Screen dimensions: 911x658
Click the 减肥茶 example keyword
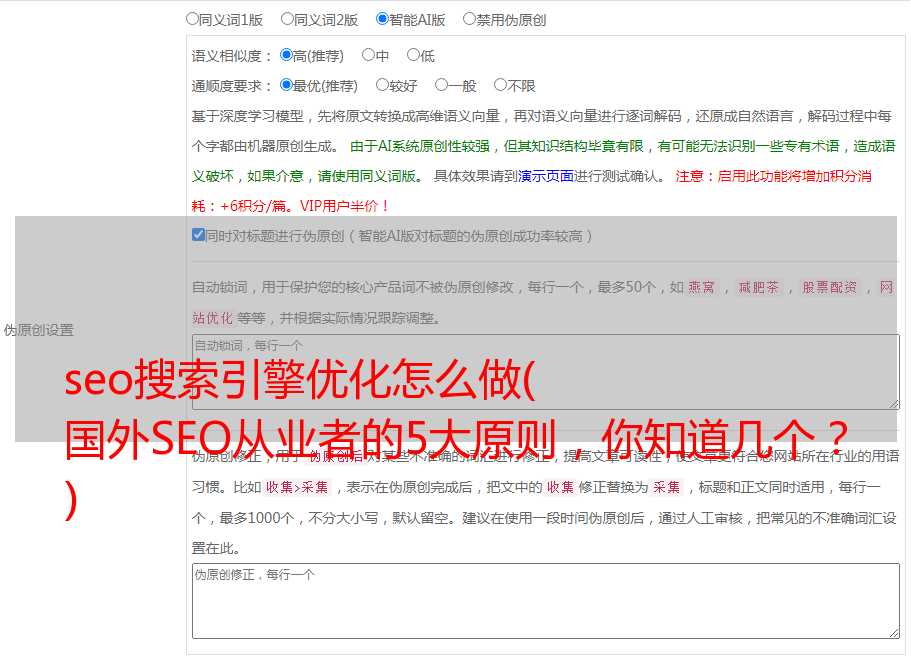click(x=758, y=287)
